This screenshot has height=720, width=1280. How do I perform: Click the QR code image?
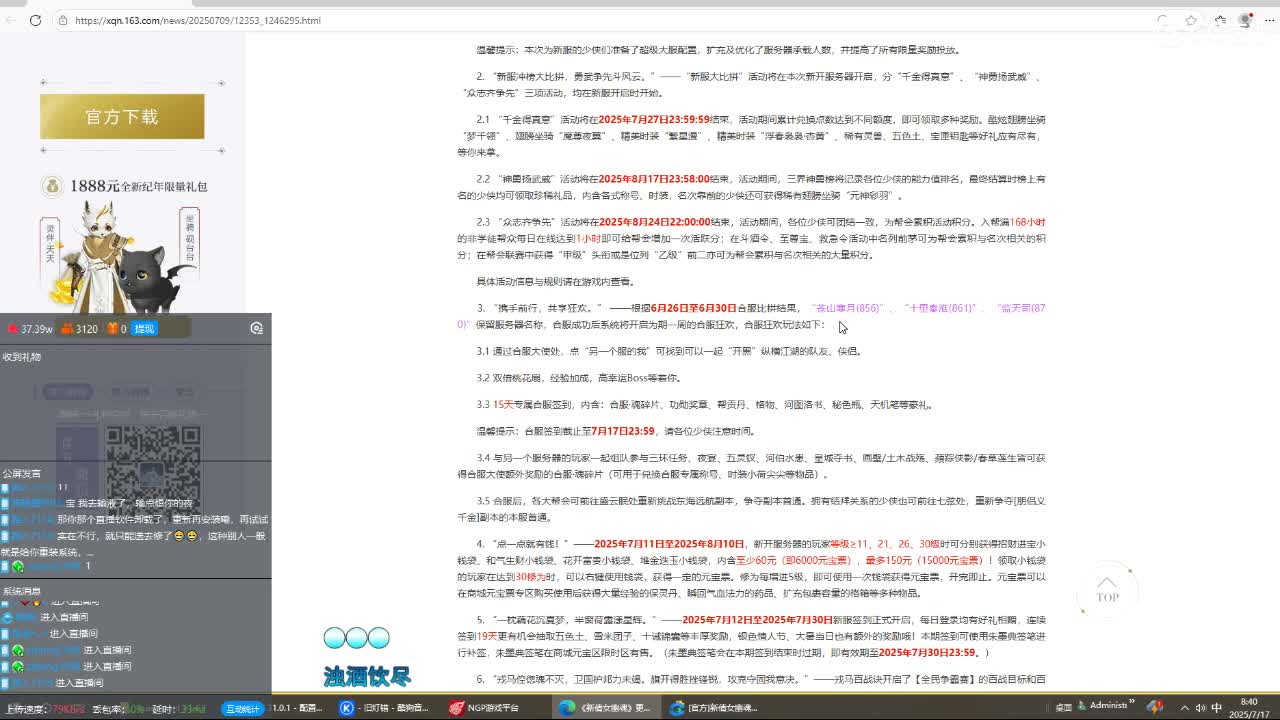[153, 462]
